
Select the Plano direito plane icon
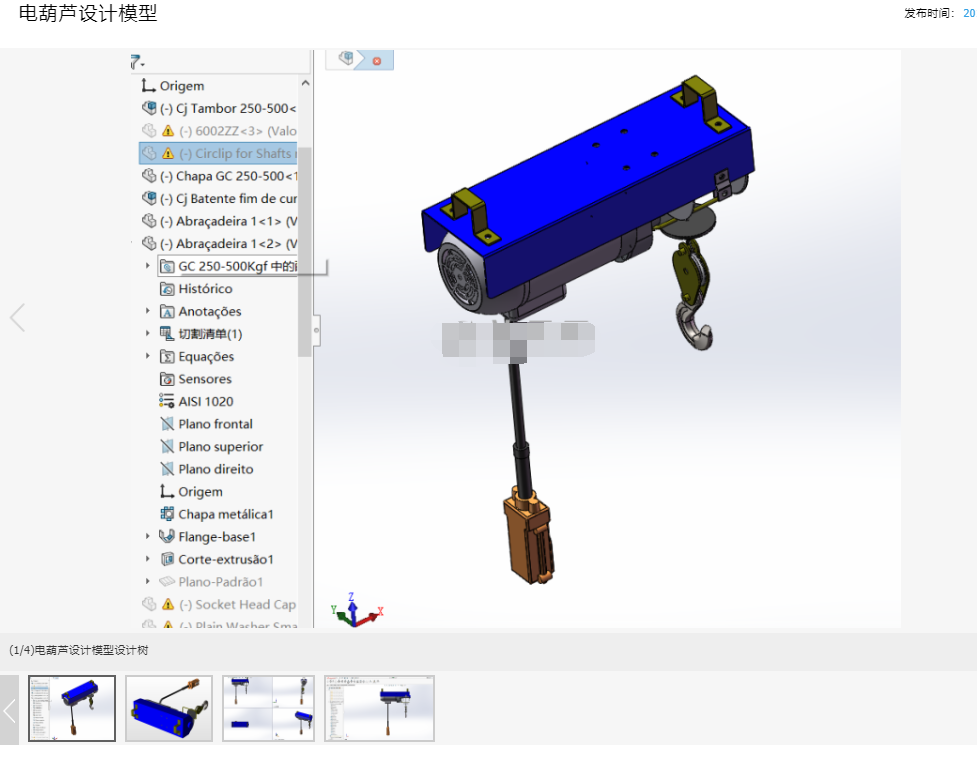pyautogui.click(x=167, y=469)
